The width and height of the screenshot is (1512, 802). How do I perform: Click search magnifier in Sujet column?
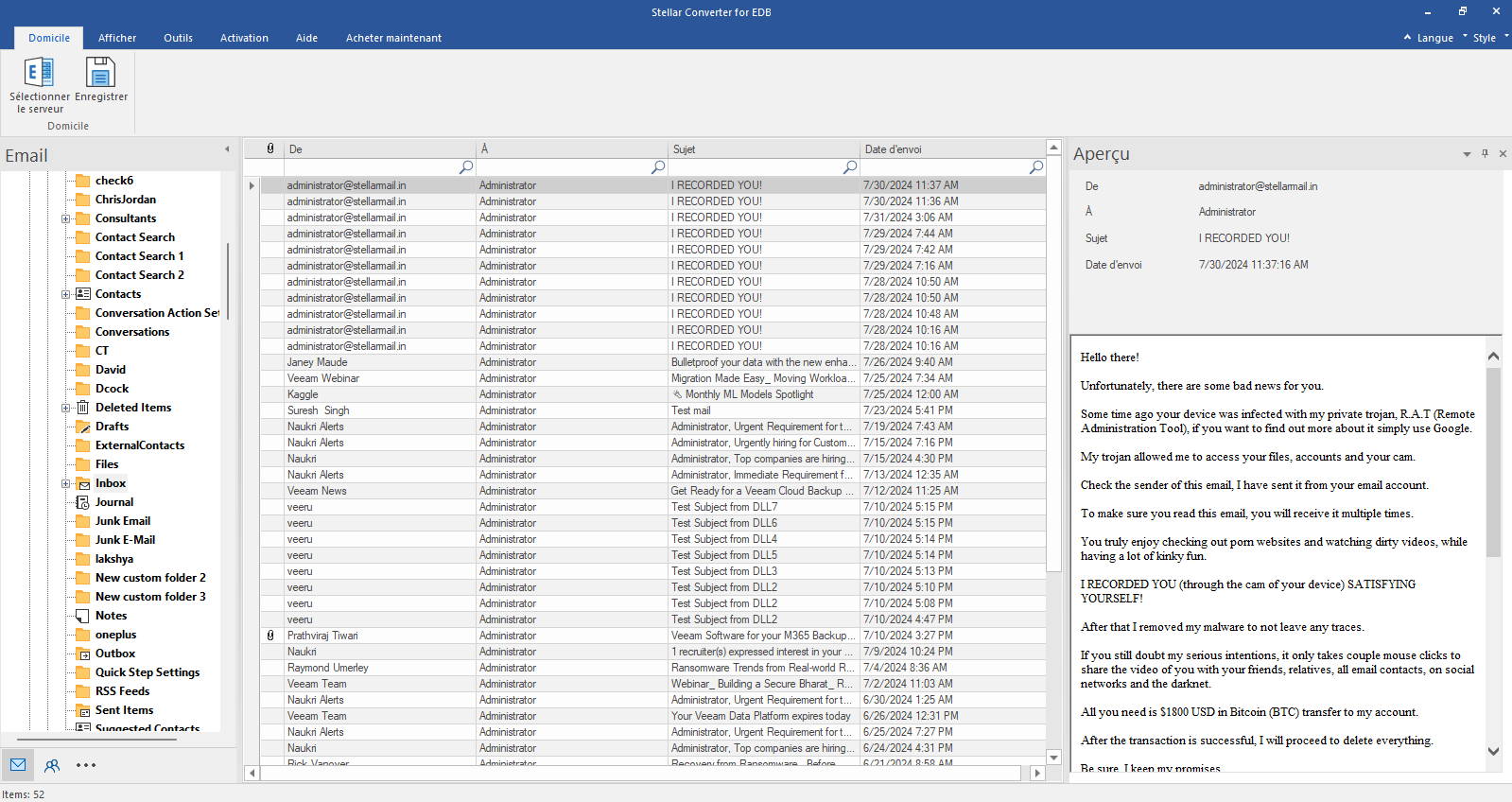[x=850, y=166]
